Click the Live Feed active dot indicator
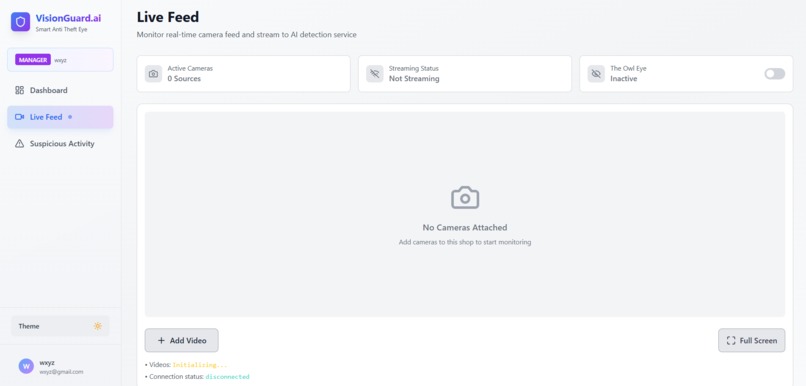This screenshot has width=806, height=386. pyautogui.click(x=70, y=117)
